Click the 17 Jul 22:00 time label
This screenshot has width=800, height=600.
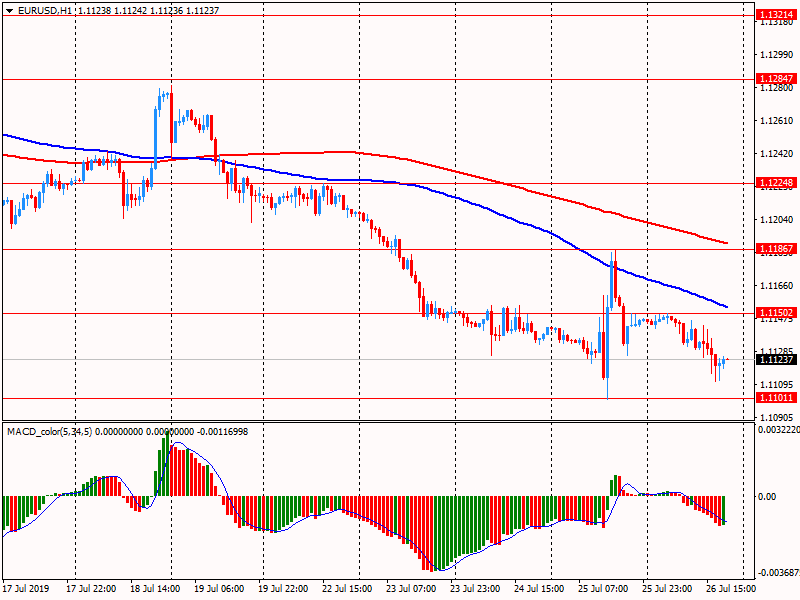pos(91,588)
